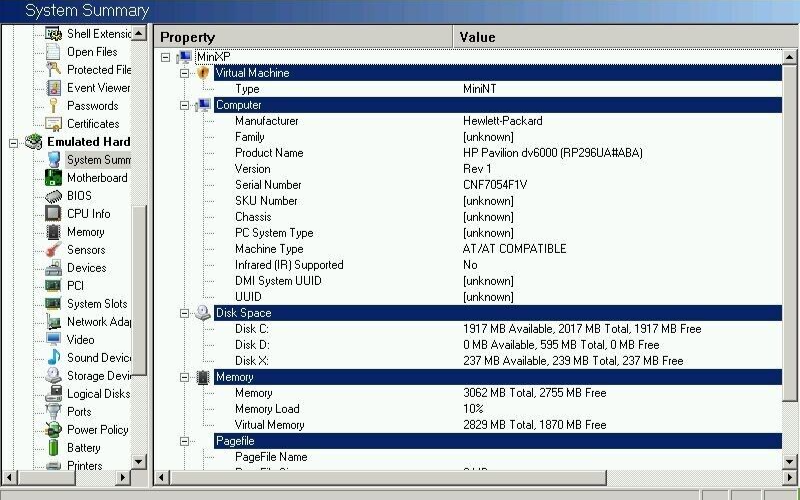This screenshot has height=500, width=800.
Task: Select the Power Policy icon
Action: click(53, 430)
